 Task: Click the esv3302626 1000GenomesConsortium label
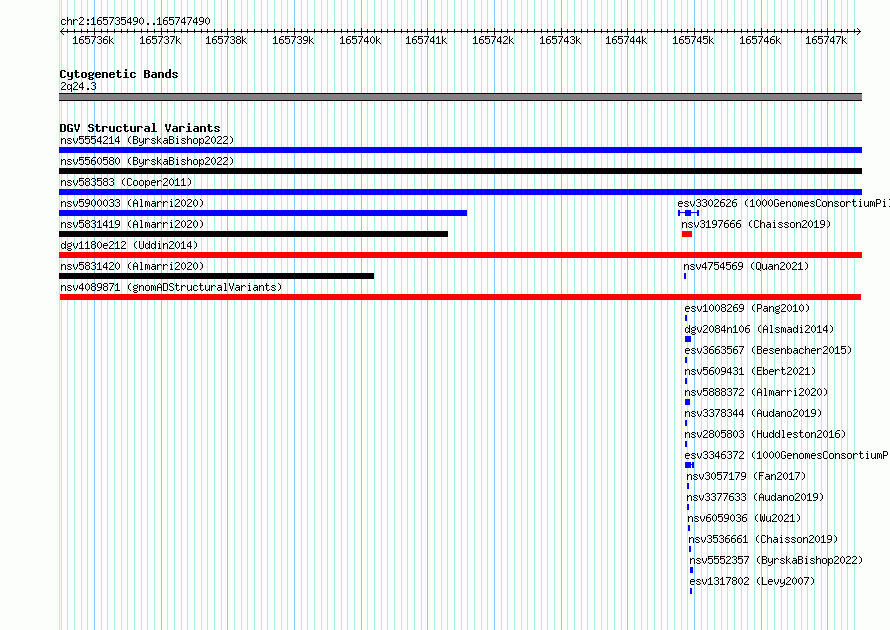pos(783,203)
